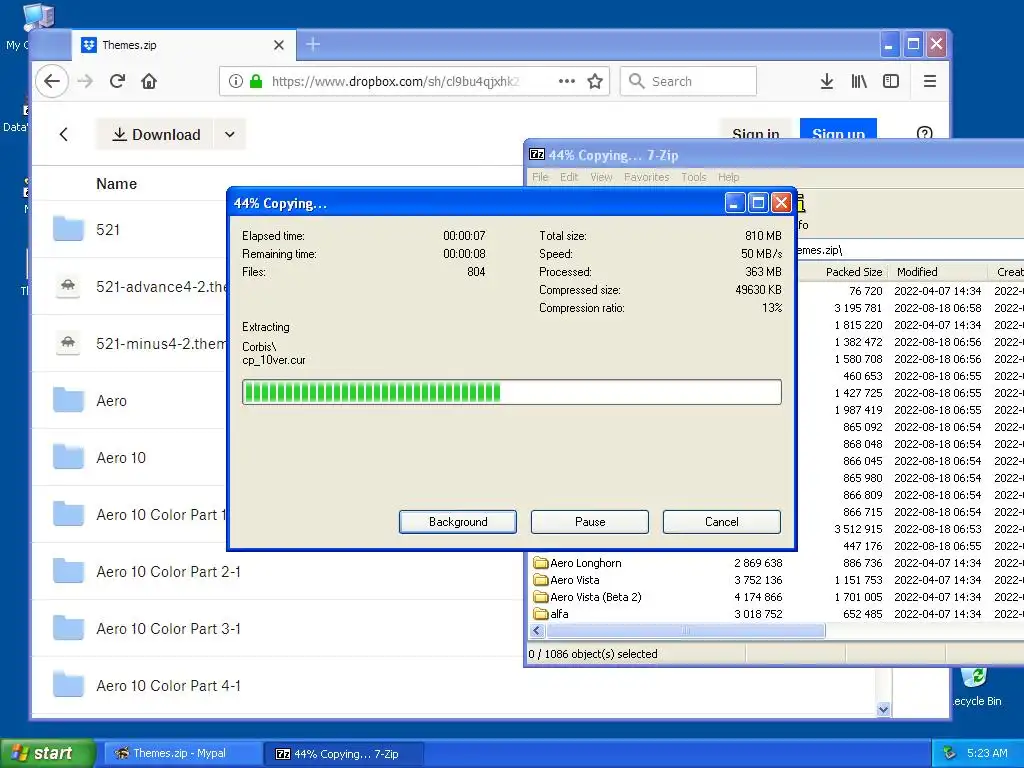Image resolution: width=1024 pixels, height=768 pixels.
Task: Click Dropbox page scroll down arrow
Action: (883, 709)
